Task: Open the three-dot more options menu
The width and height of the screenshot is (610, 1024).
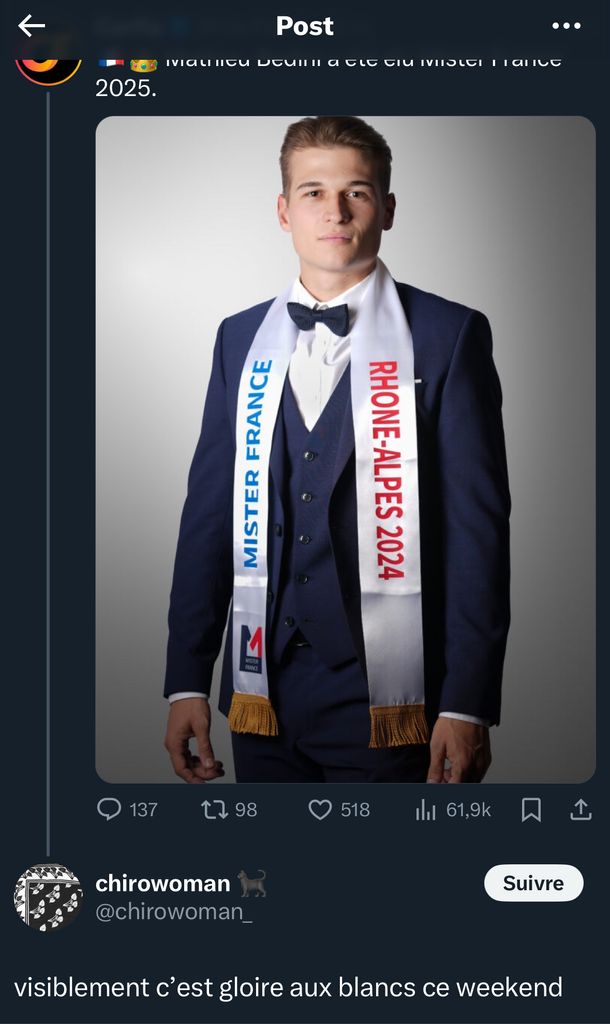Action: pyautogui.click(x=565, y=26)
